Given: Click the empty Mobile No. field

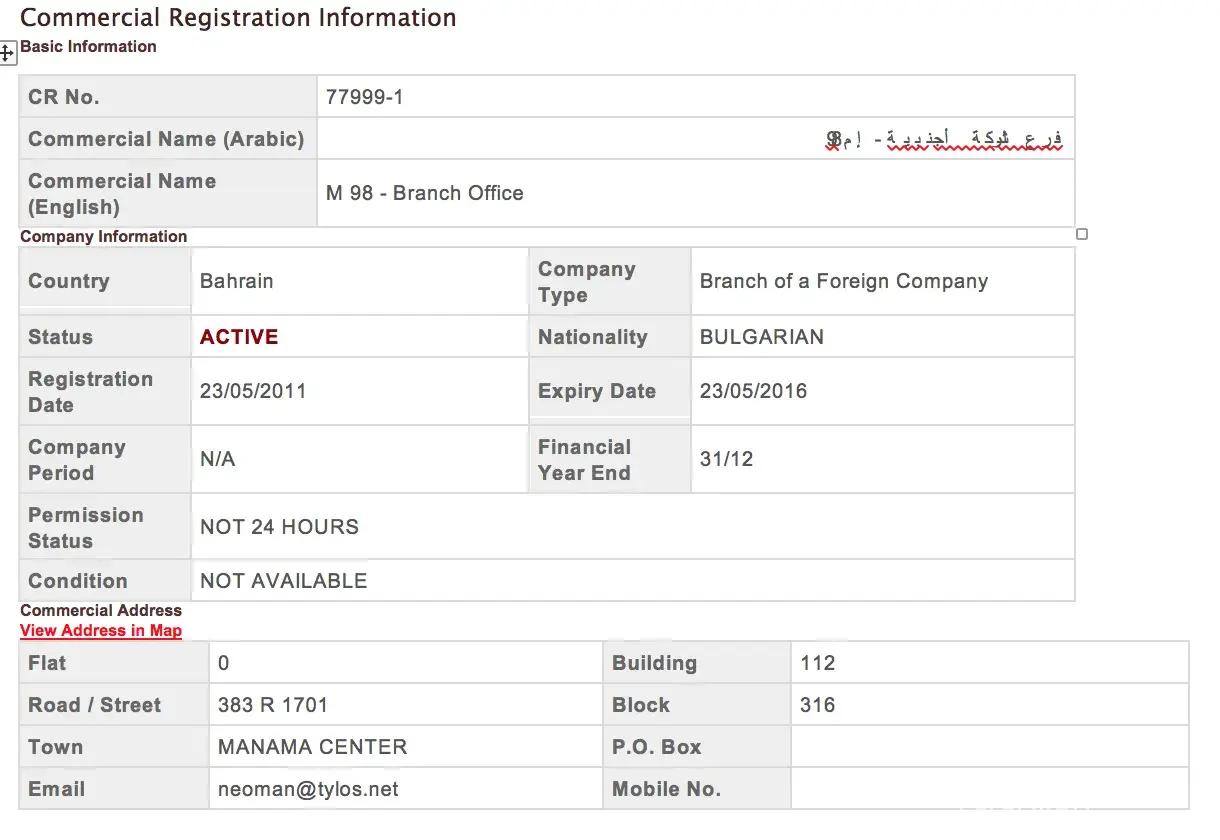Looking at the screenshot, I should coord(988,789).
